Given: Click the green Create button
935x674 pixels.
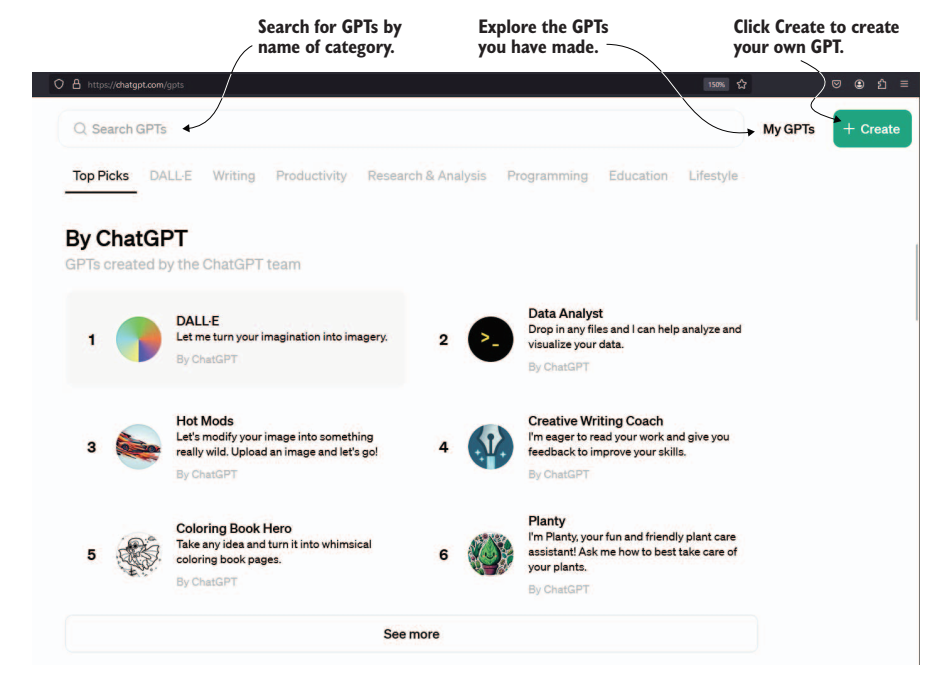Looking at the screenshot, I should (872, 129).
